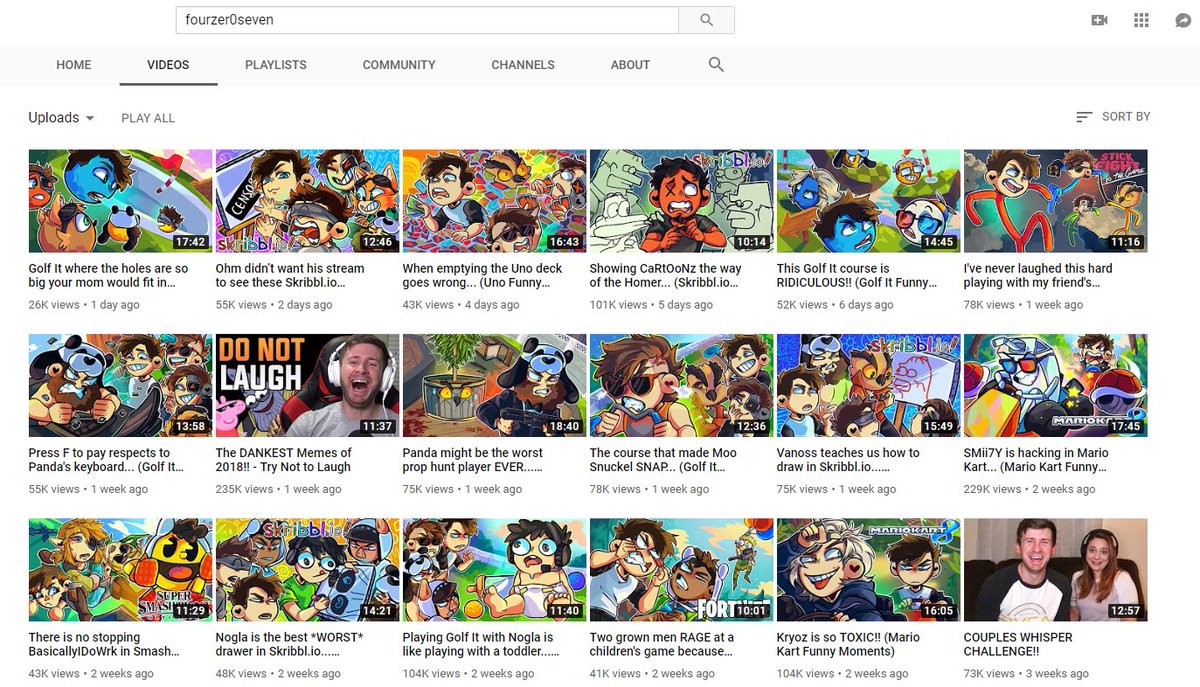
Task: Click title 'Panda might be the worst prop hunt player'
Action: [473, 460]
